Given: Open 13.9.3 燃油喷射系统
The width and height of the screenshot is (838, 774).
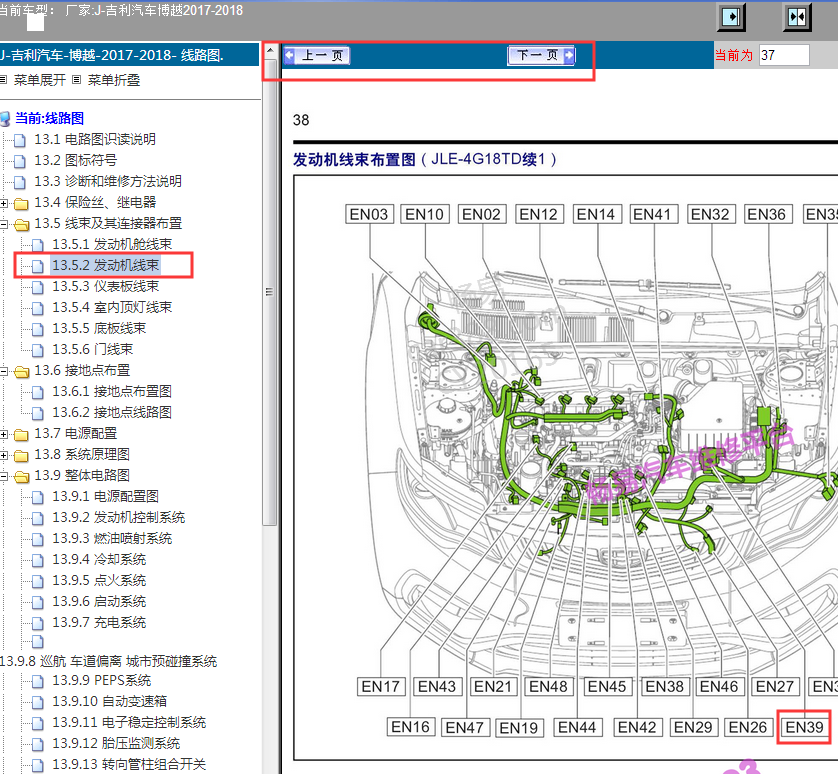Looking at the screenshot, I should (x=112, y=538).
